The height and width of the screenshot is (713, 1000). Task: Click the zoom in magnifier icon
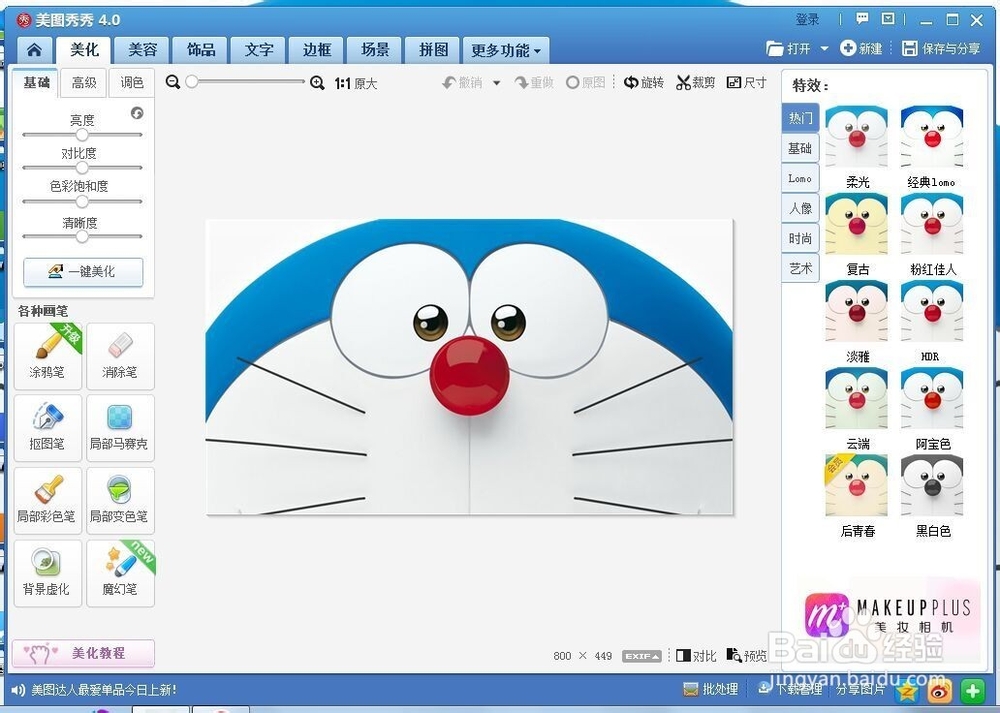point(317,83)
